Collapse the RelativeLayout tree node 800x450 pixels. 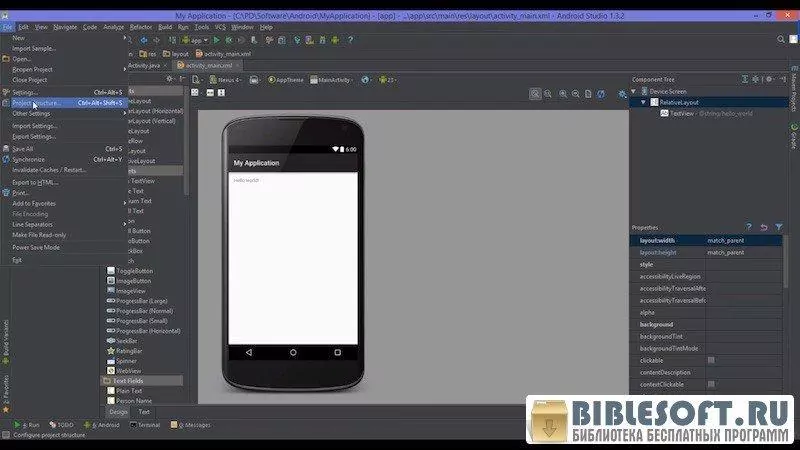(642, 102)
